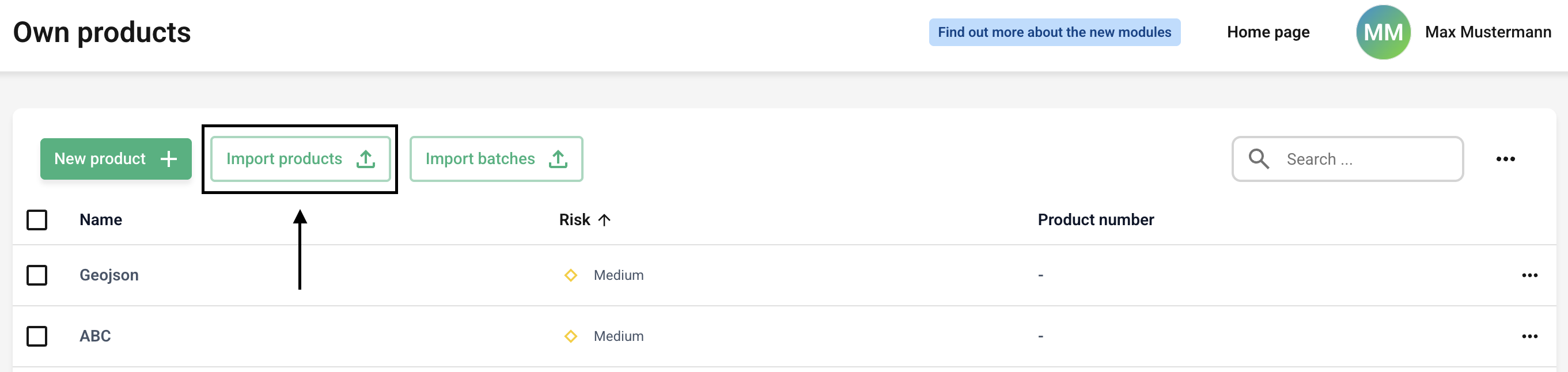Sort by the Product number column

point(1095,220)
